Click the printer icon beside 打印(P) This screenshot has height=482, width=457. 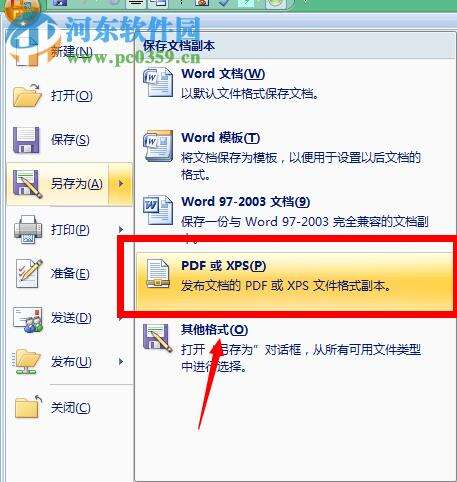click(28, 229)
